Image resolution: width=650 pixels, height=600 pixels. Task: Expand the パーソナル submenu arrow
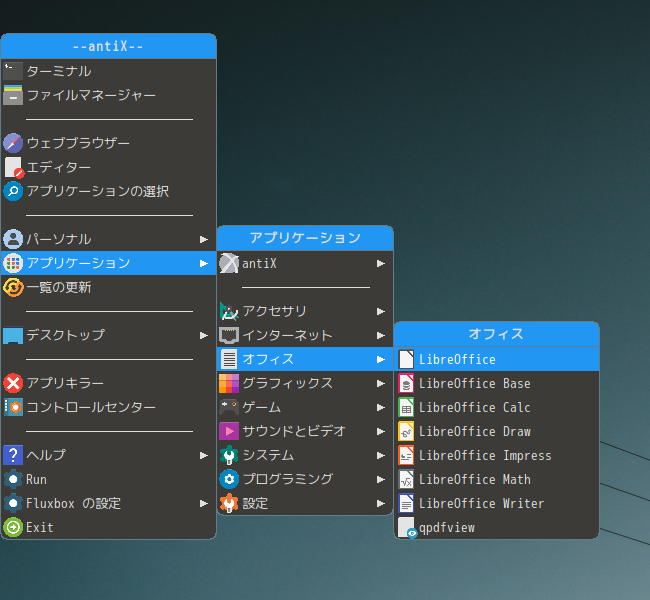204,239
